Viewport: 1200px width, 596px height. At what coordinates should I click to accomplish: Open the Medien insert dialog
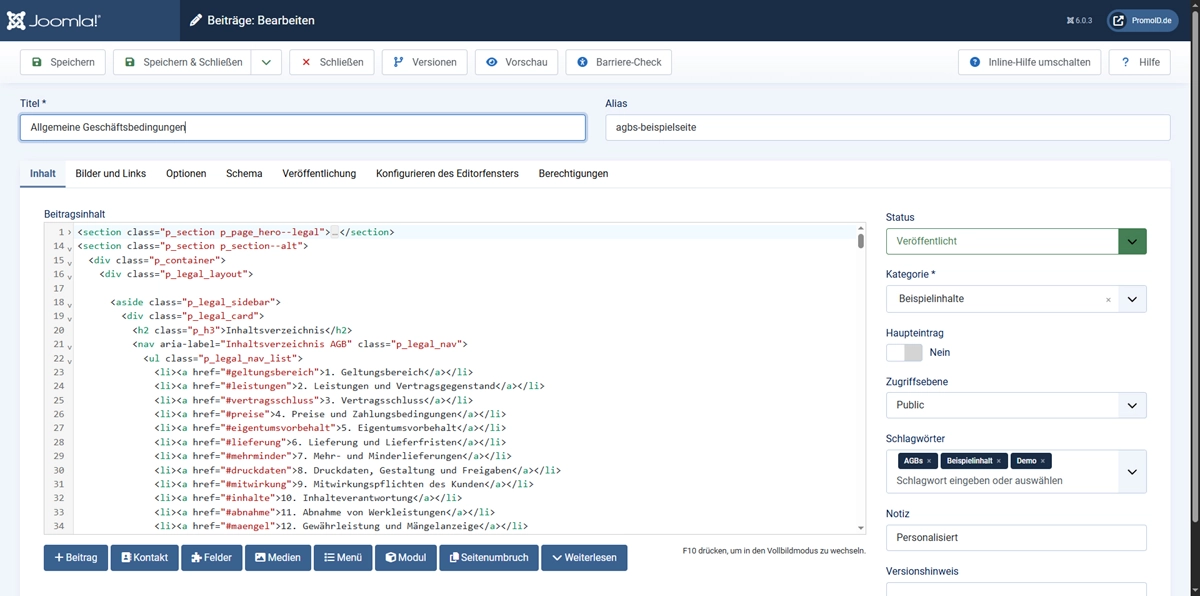[278, 557]
